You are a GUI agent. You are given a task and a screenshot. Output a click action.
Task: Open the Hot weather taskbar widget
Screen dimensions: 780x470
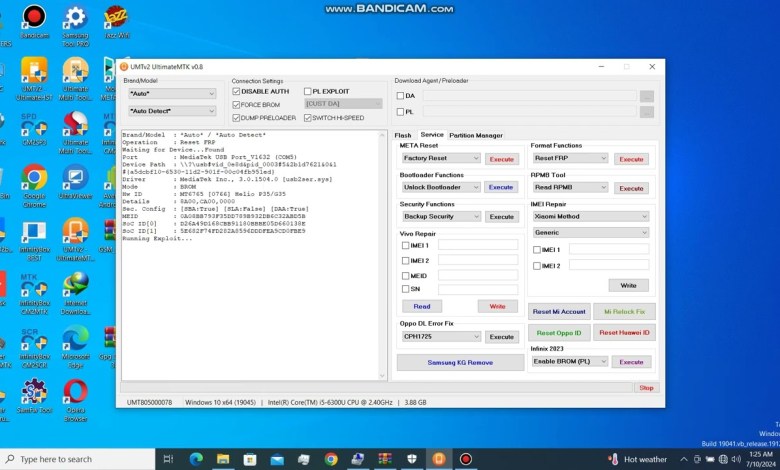point(638,459)
